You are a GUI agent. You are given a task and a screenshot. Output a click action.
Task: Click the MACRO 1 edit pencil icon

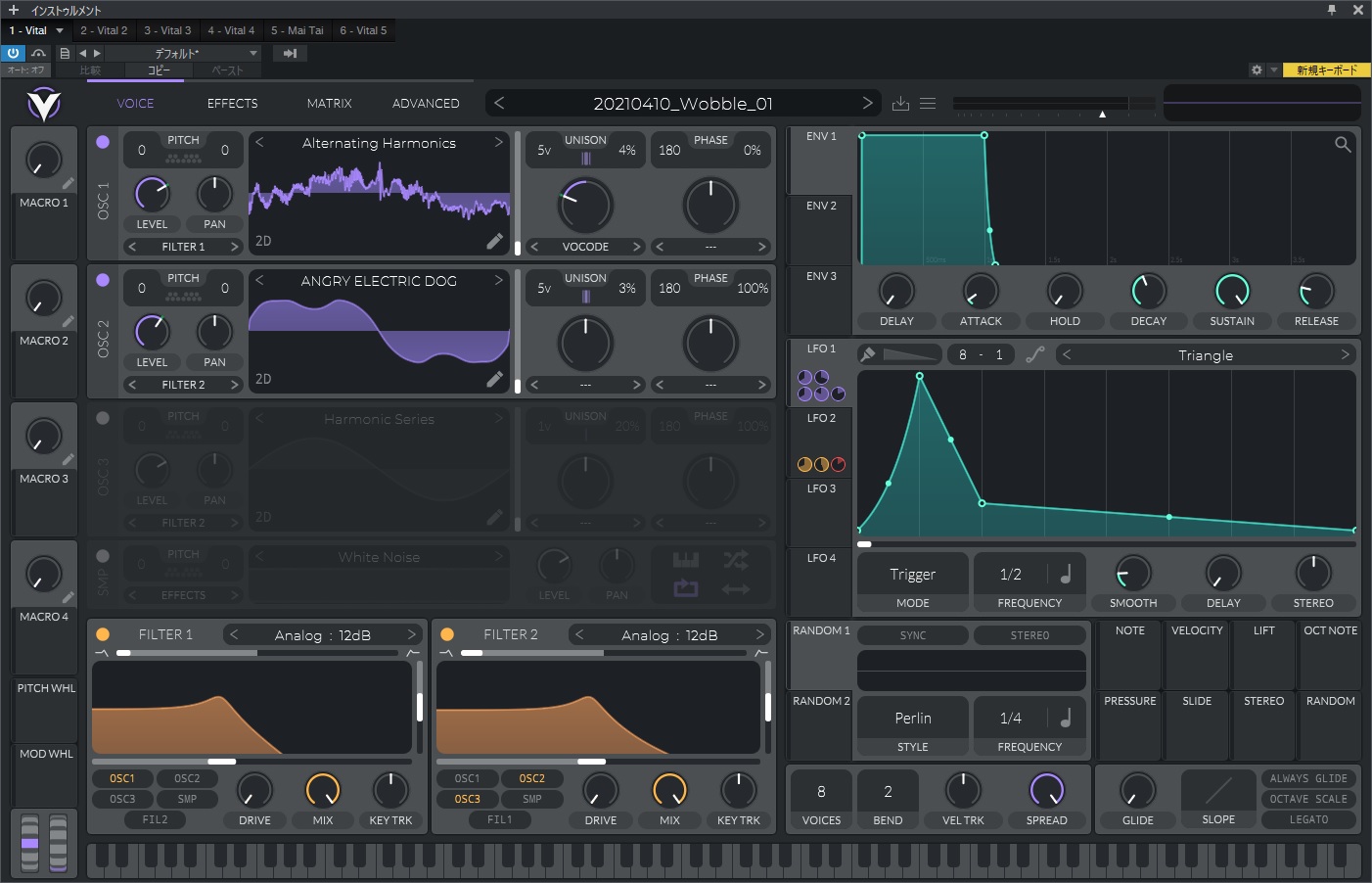[68, 183]
